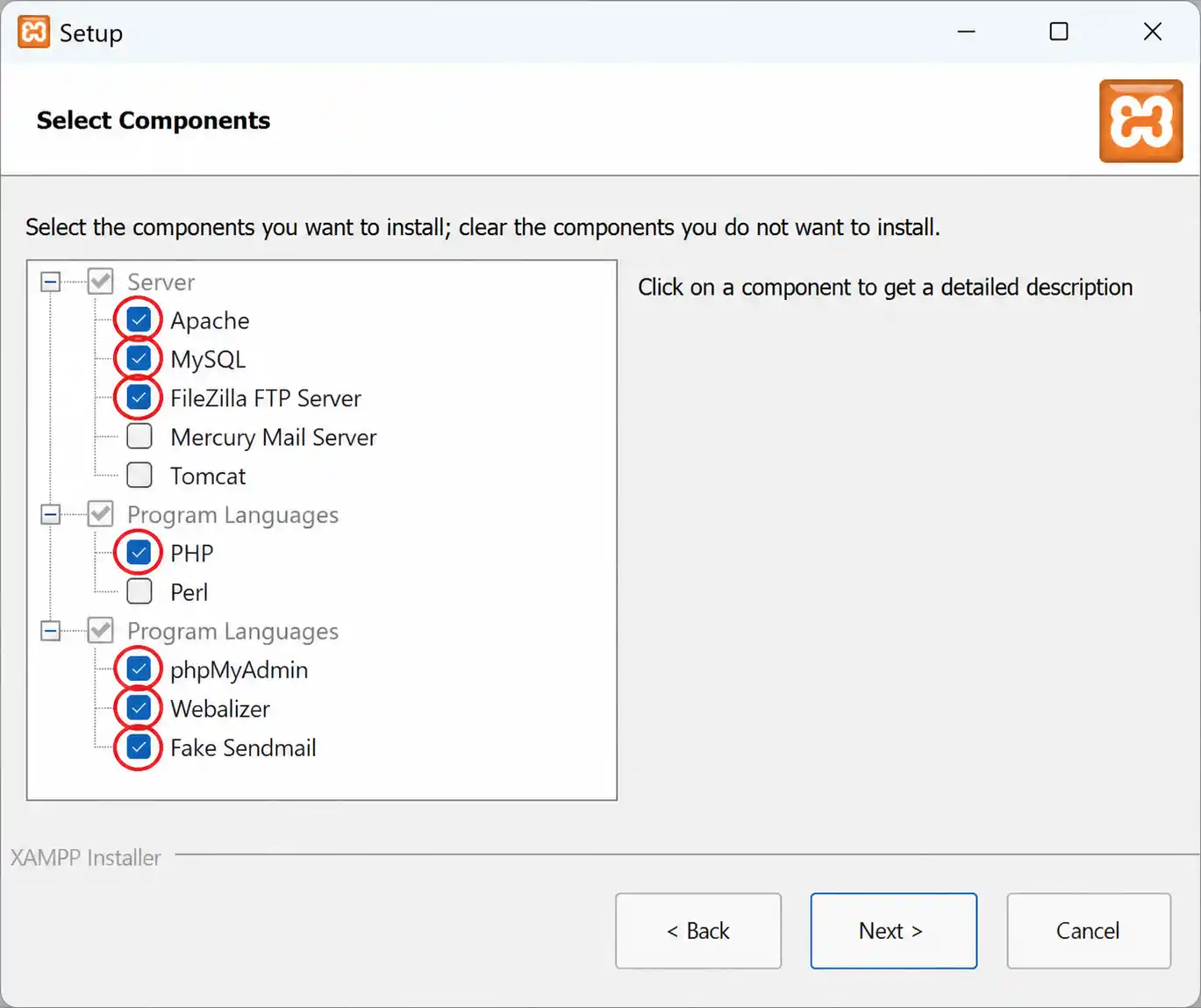Disable FileZilla FTP Server component

(x=139, y=397)
